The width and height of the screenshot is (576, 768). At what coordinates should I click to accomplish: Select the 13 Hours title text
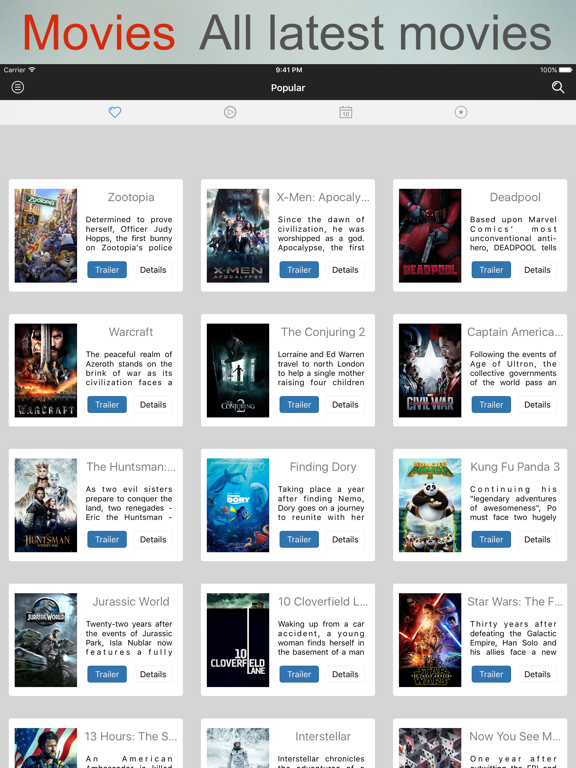point(131,736)
